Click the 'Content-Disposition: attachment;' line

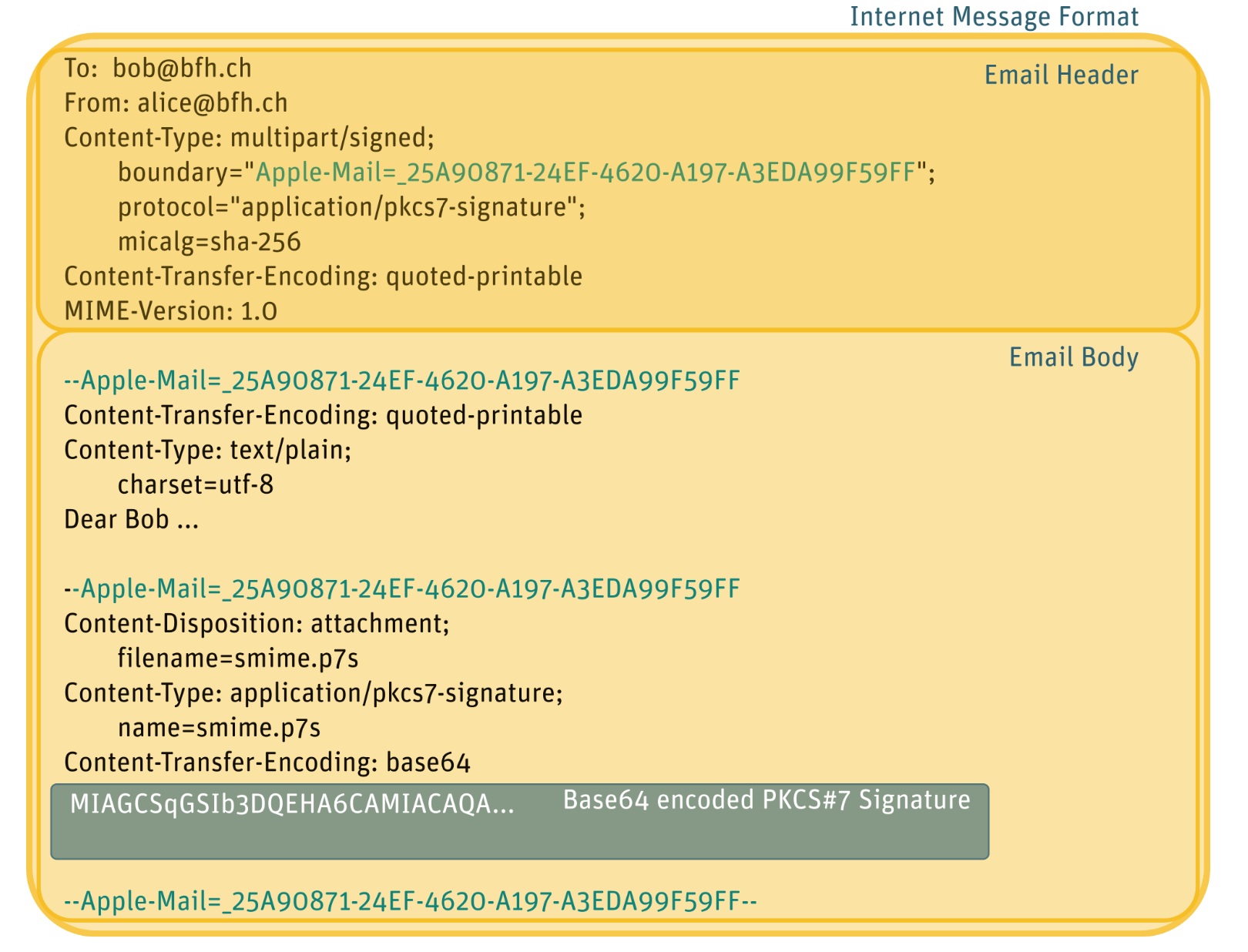coord(257,623)
